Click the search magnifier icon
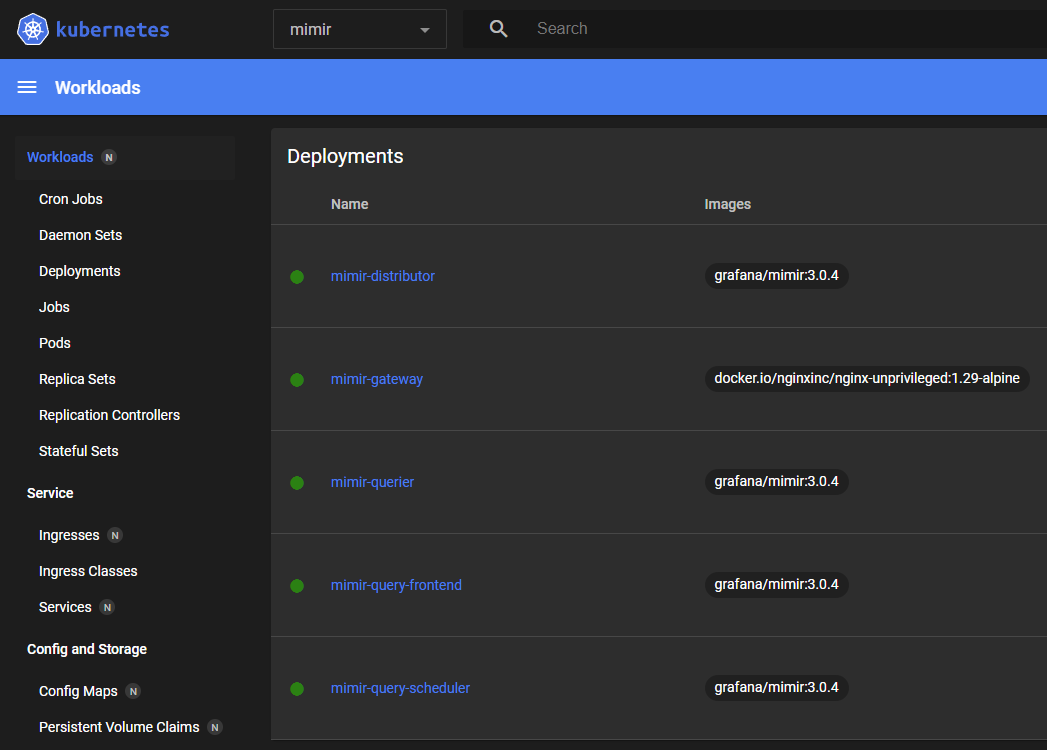Screen dimensions: 1047x750 (x=498, y=29)
